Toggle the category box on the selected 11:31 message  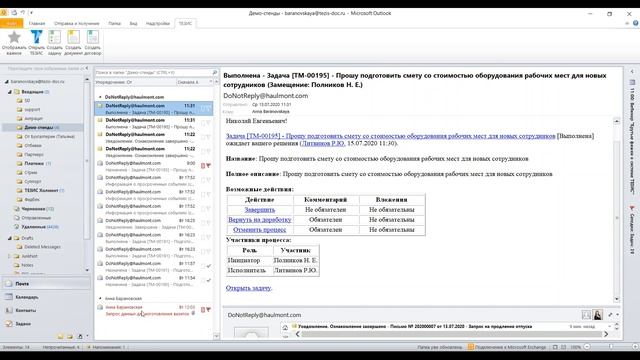[x=203, y=108]
